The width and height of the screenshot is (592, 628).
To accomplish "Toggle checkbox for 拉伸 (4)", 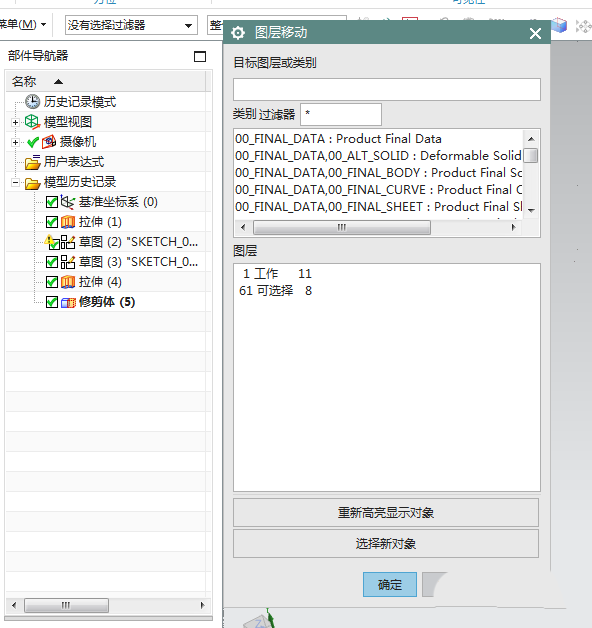I will [52, 282].
